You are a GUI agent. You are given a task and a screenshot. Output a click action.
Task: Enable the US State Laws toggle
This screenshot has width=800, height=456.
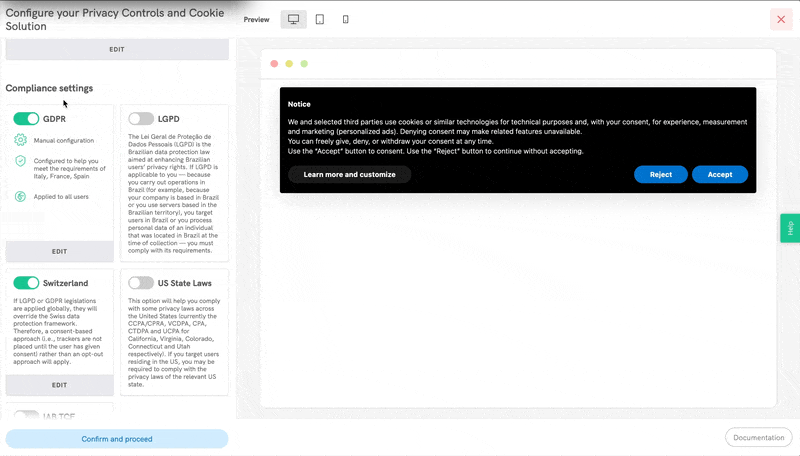[x=141, y=283]
